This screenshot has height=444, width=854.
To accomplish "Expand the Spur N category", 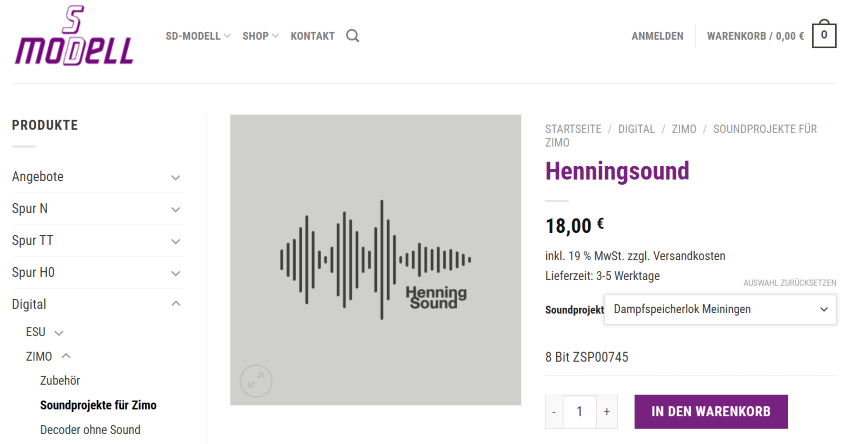I will [x=176, y=209].
